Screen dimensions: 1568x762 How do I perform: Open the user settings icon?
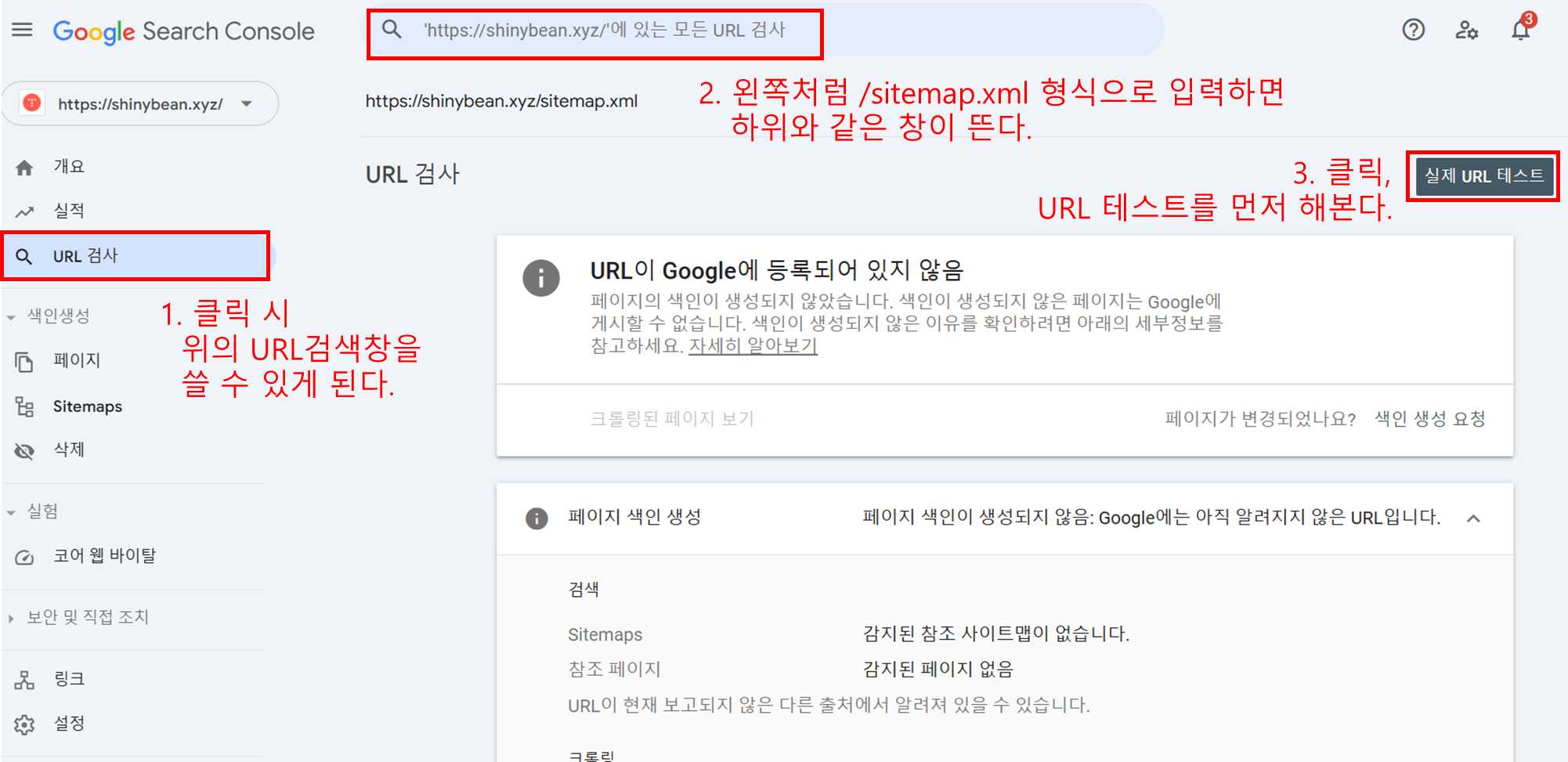click(x=1466, y=31)
